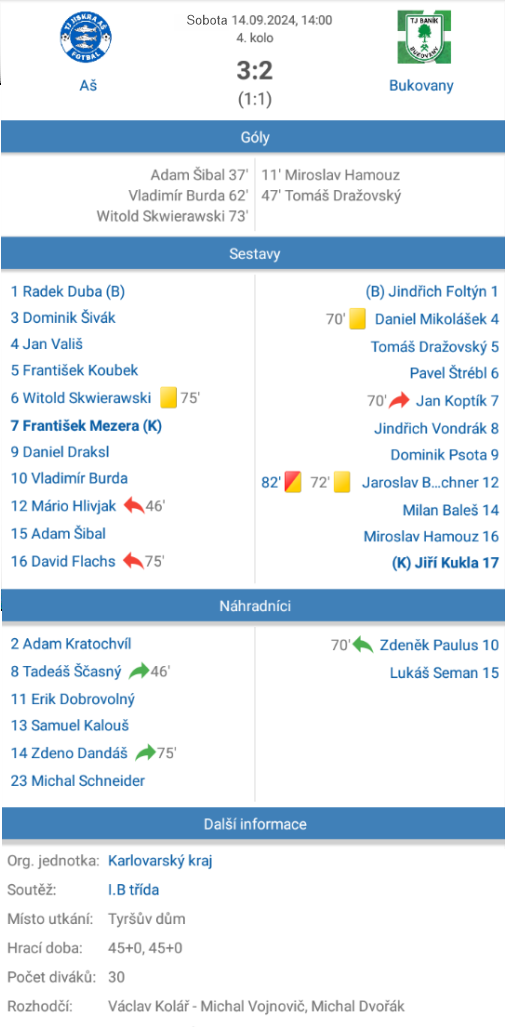Click green substitution arrow next to Tadeáš Ščasný

139,671
